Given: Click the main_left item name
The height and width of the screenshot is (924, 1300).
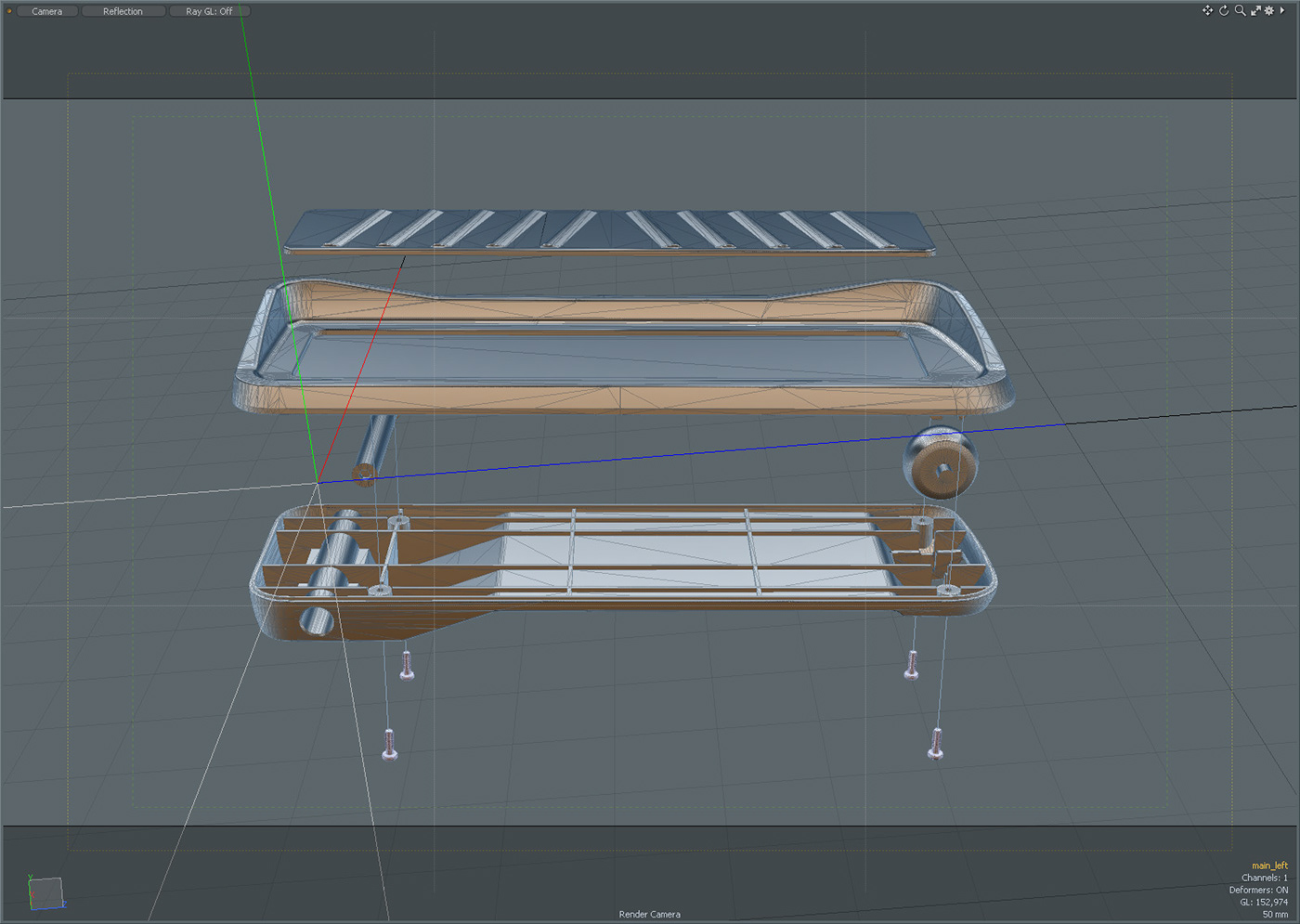Looking at the screenshot, I should pos(1268,865).
